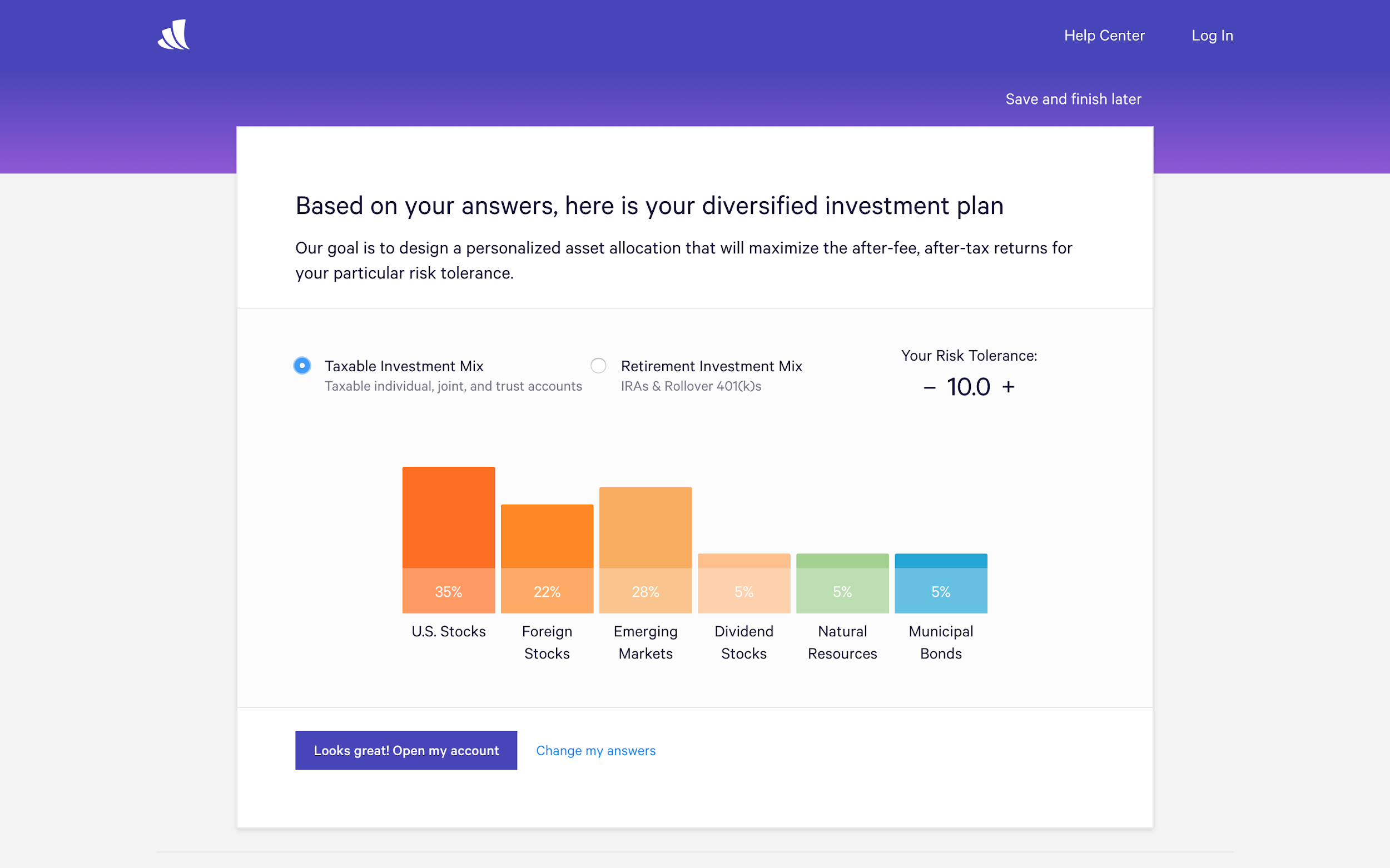This screenshot has height=868, width=1390.
Task: Select the Taxable Investment Mix radio button
Action: (x=302, y=366)
